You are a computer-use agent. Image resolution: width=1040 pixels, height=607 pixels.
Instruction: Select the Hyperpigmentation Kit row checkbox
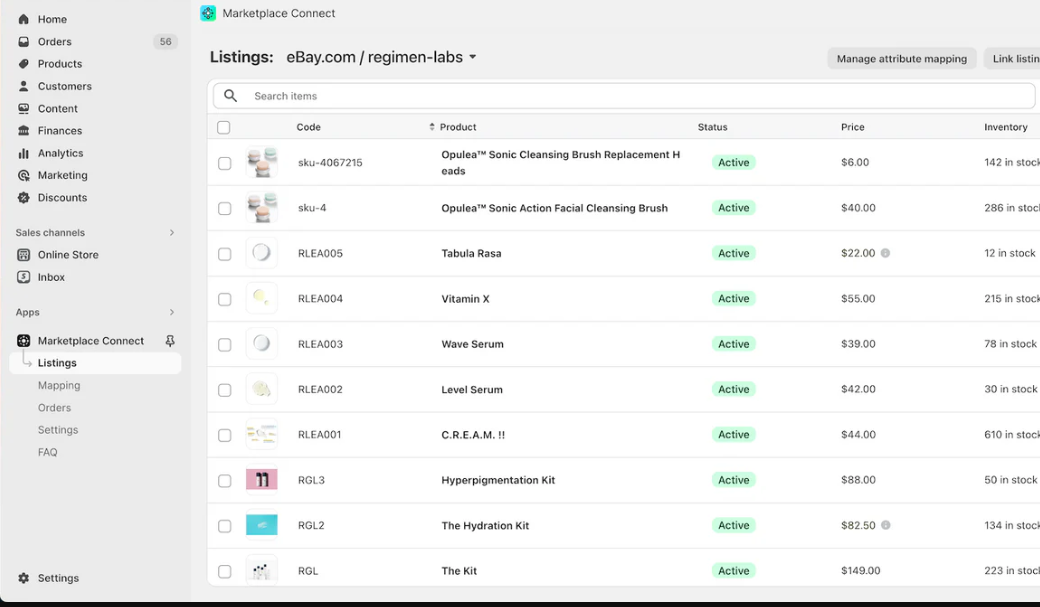[224, 481]
